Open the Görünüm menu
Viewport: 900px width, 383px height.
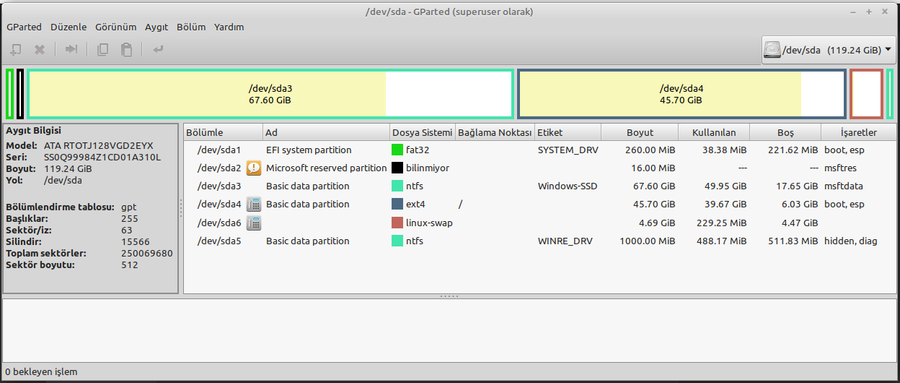115,27
